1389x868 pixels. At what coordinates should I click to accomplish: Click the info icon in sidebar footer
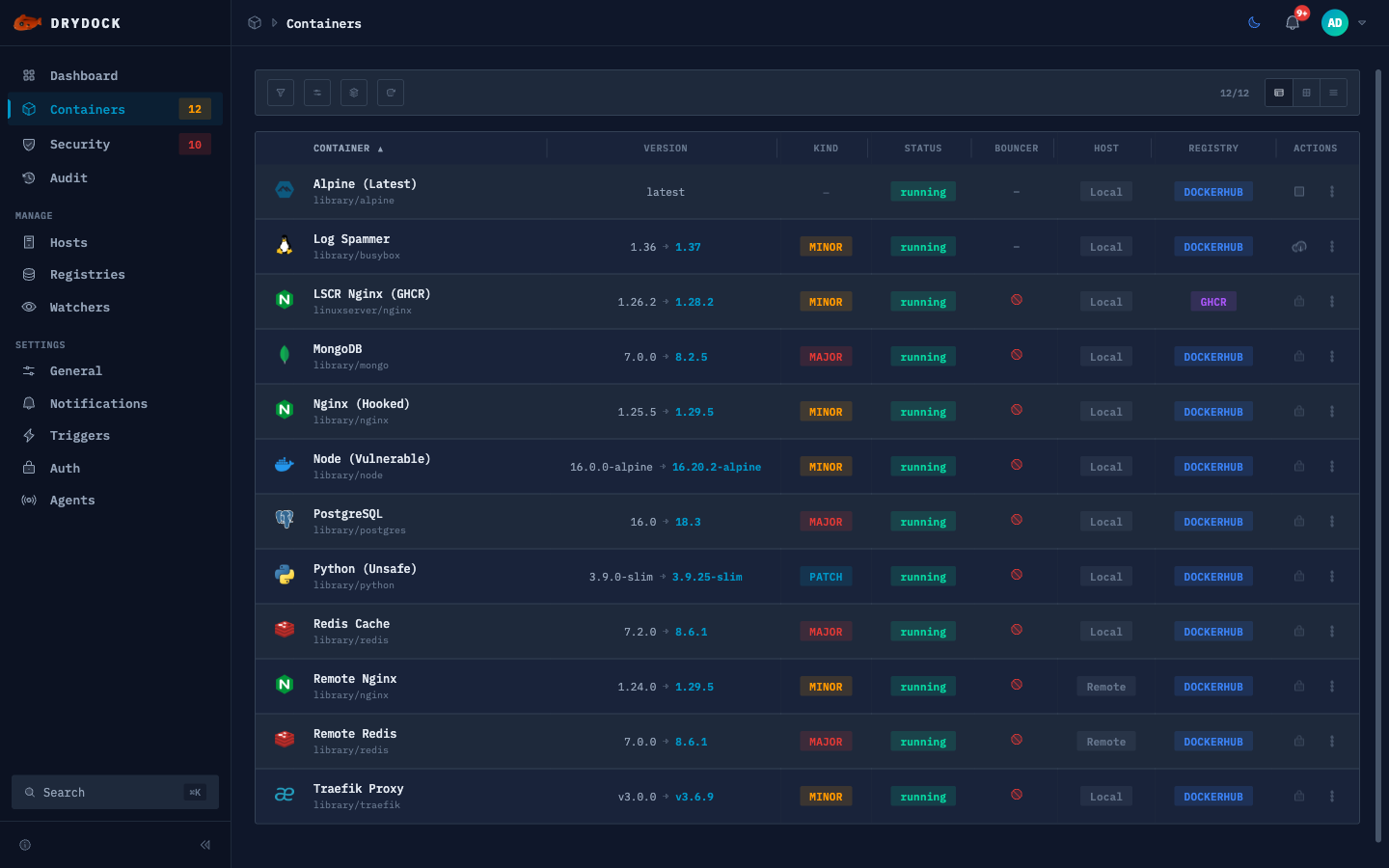click(25, 845)
